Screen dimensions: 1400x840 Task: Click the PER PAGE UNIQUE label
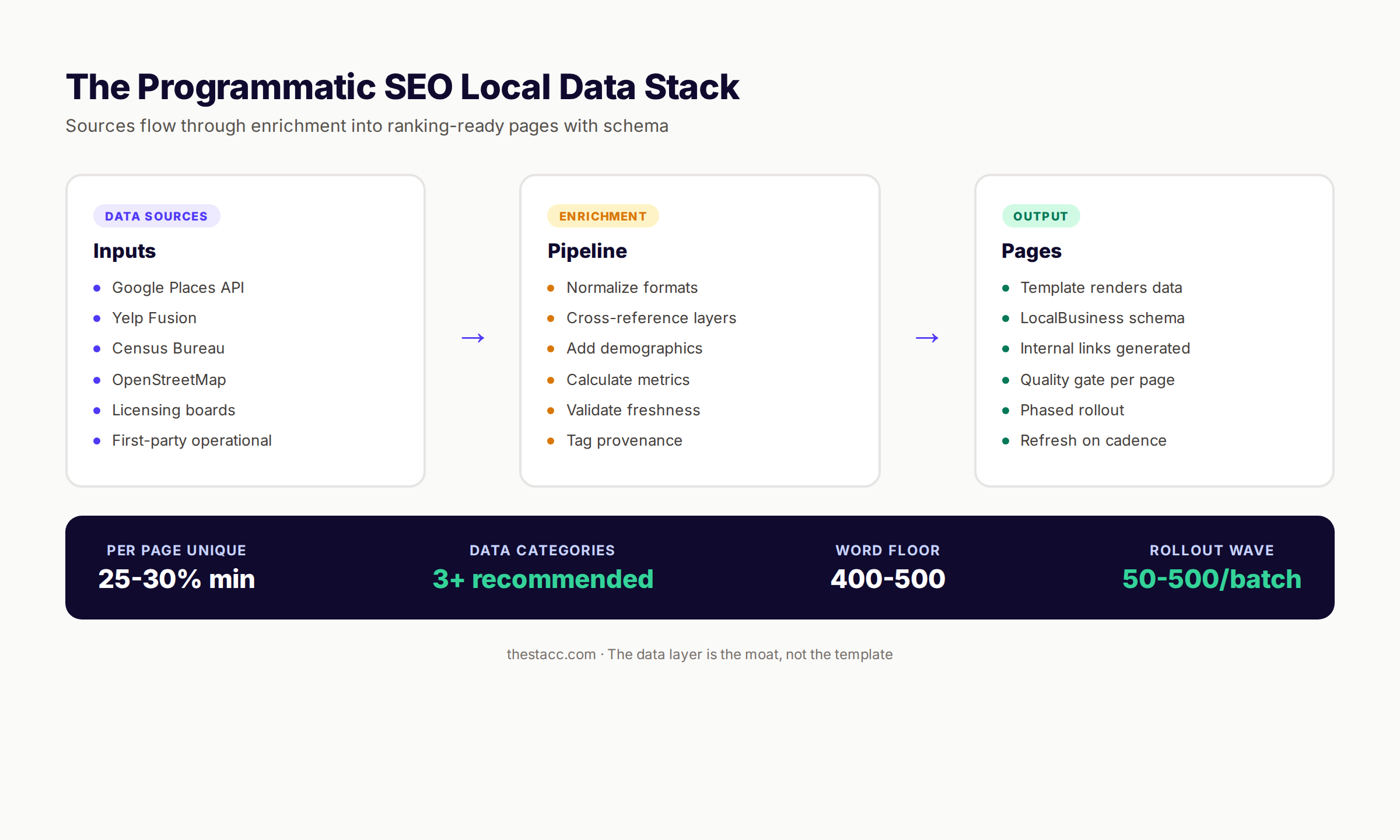point(176,550)
